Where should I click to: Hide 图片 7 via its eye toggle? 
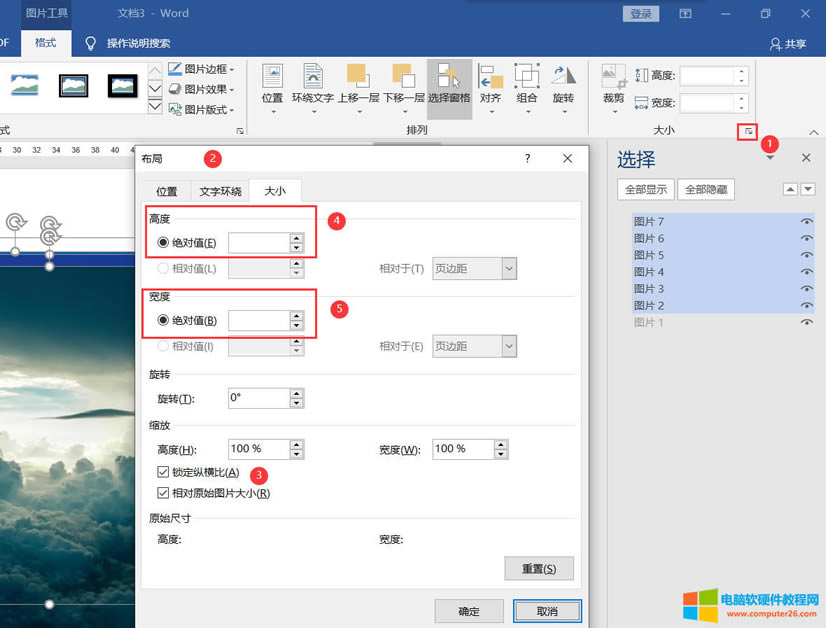pos(806,221)
